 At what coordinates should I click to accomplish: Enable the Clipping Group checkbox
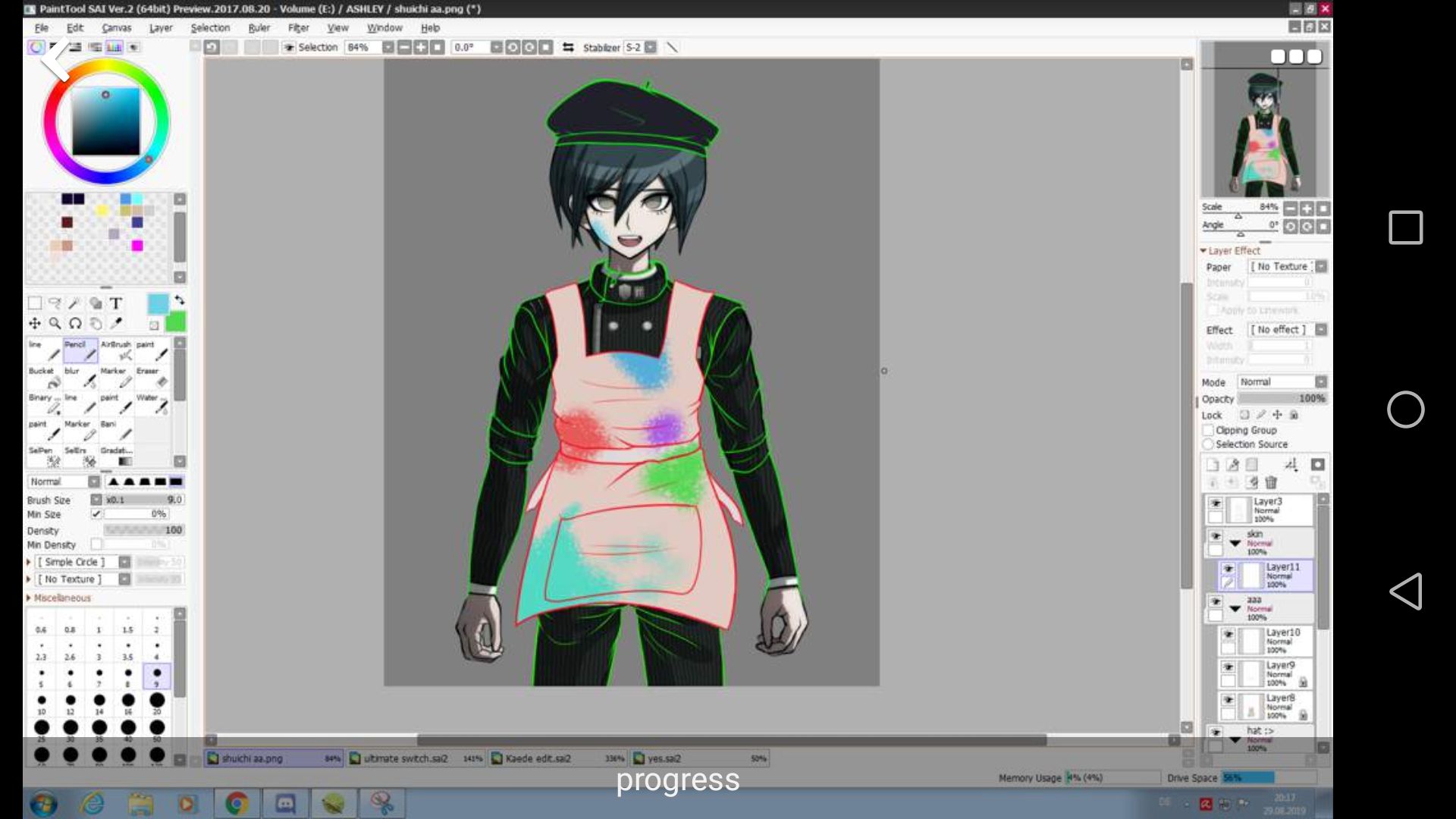click(x=1209, y=430)
